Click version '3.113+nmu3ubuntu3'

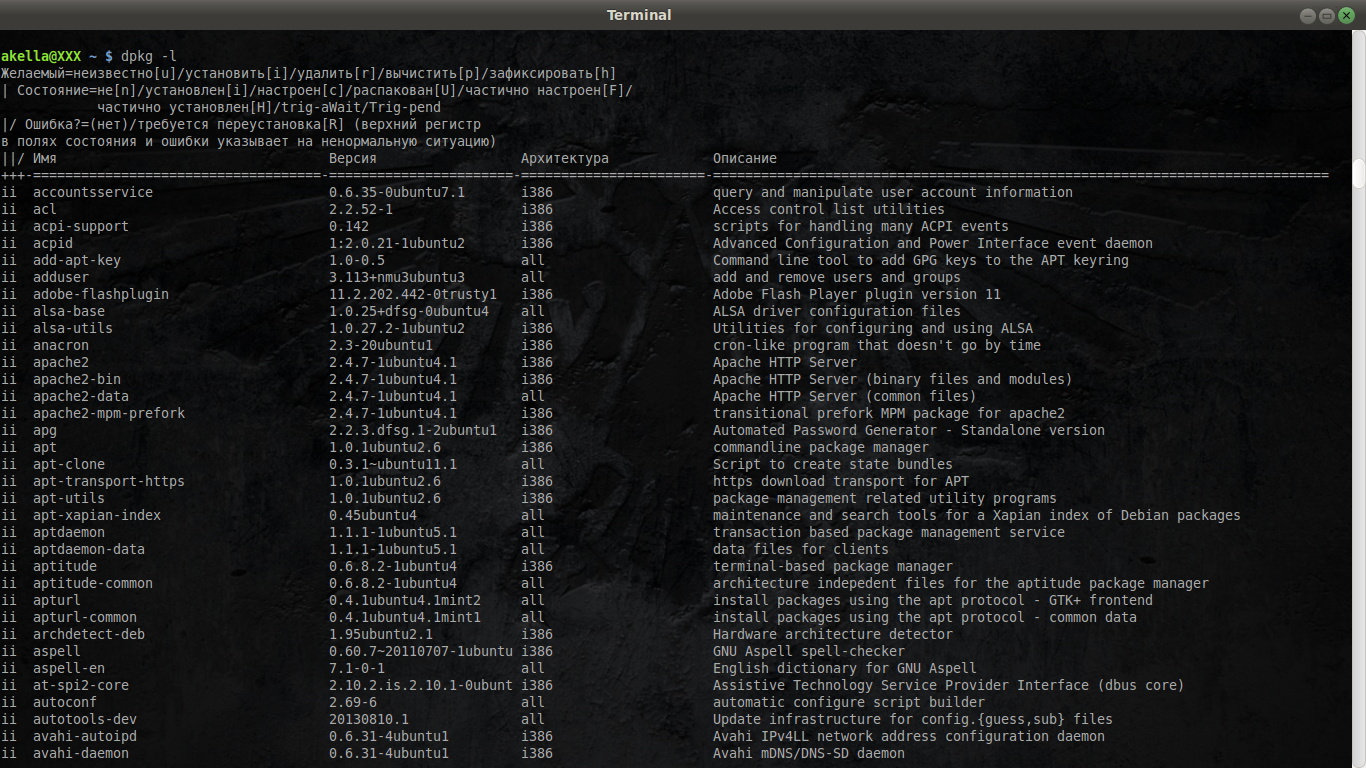click(x=397, y=277)
